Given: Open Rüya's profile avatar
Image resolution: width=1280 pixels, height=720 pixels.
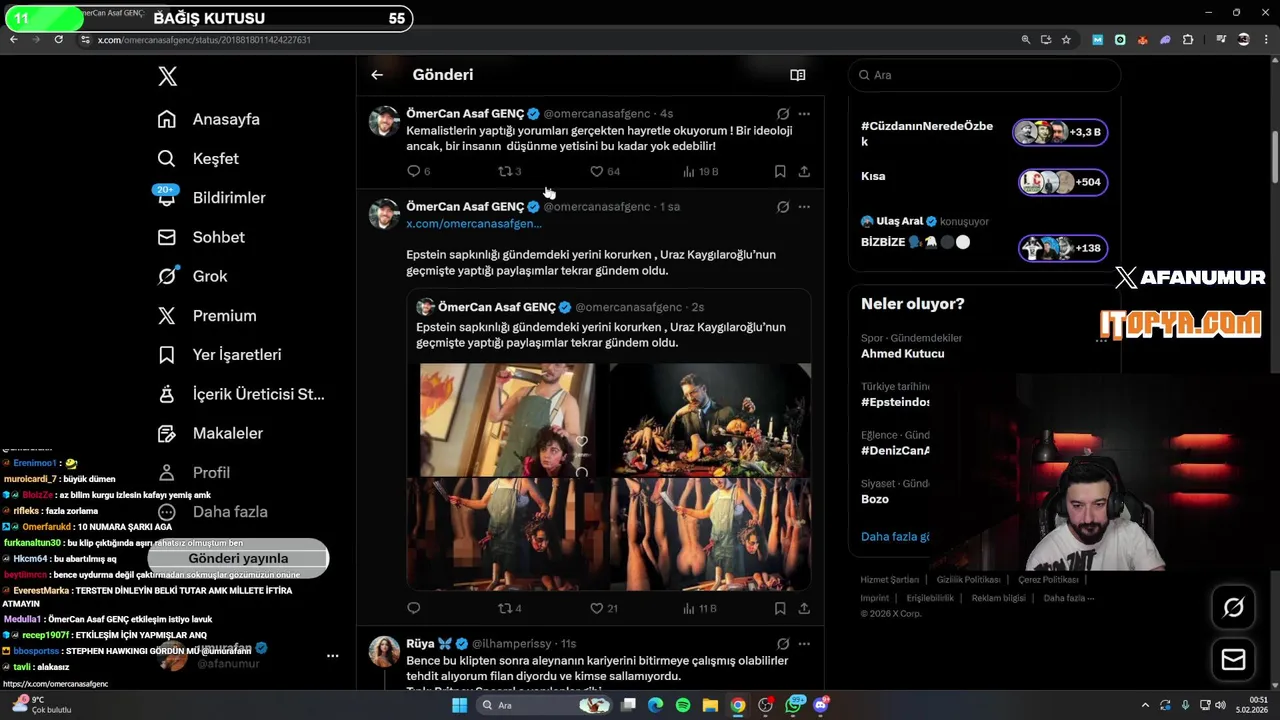Looking at the screenshot, I should pos(384,651).
